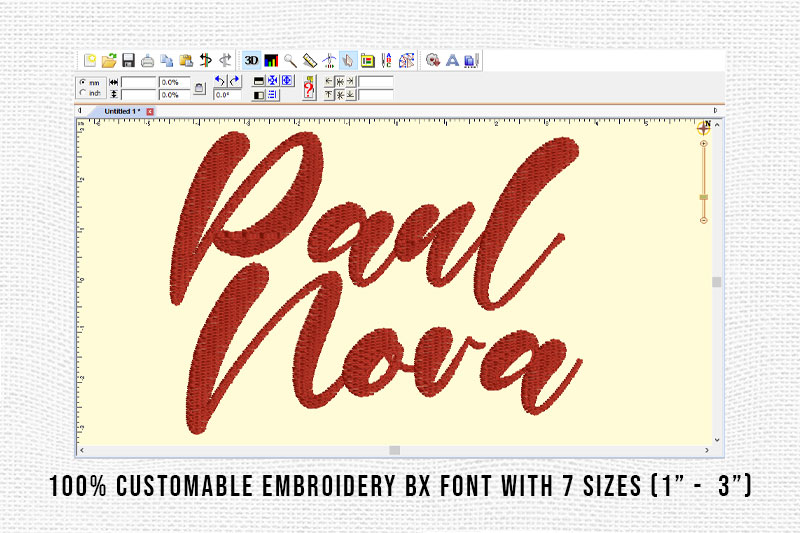Rotate design clockwise with blue arrow
Viewport: 800px width, 533px height.
[235, 81]
